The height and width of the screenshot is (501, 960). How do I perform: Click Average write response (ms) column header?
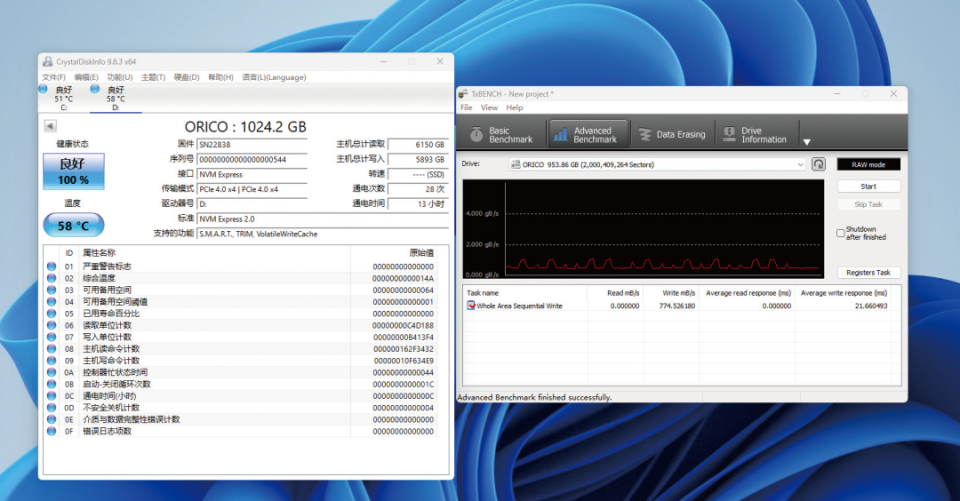(x=844, y=293)
